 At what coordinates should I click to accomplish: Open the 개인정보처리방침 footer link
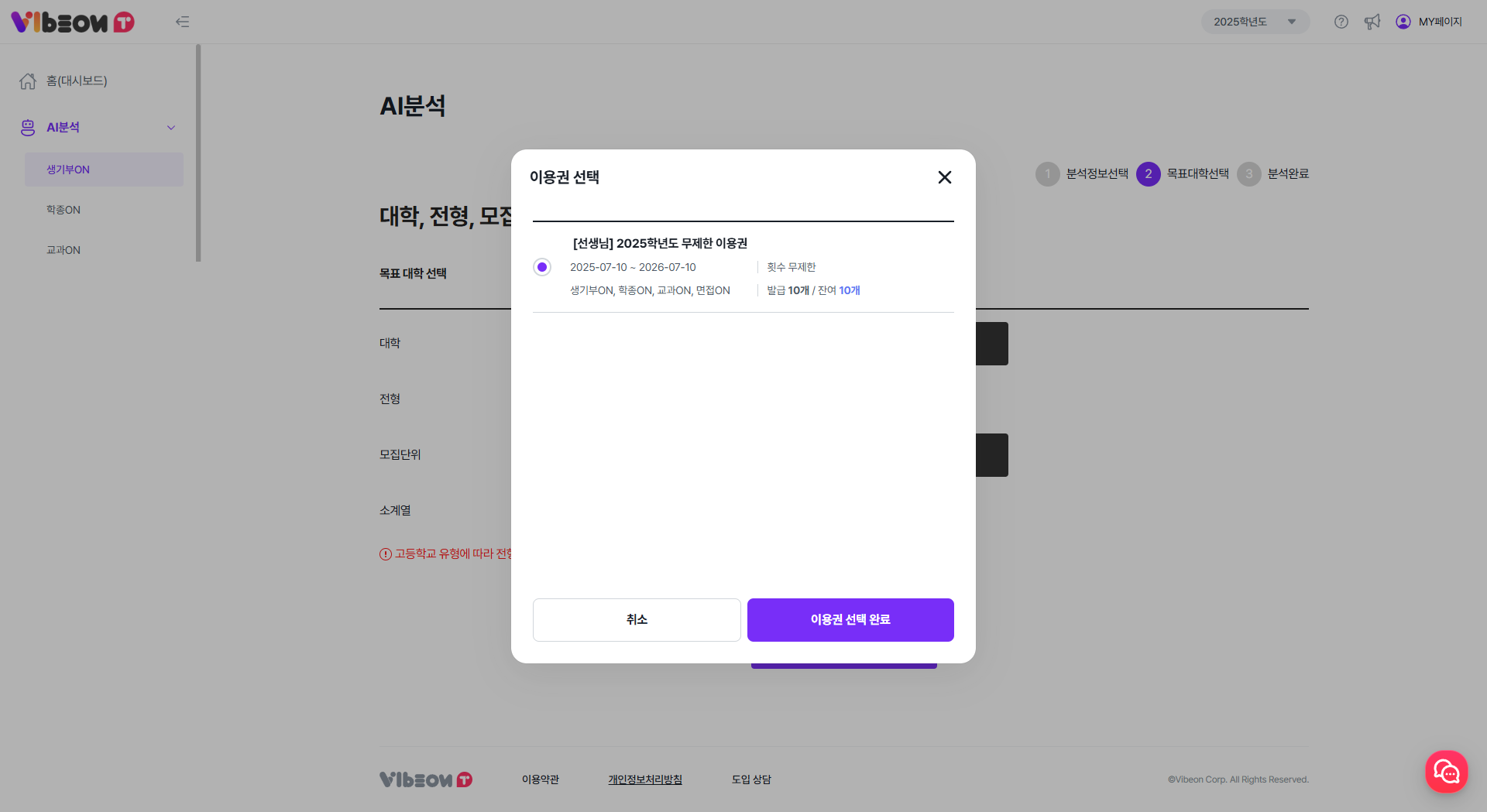coord(644,779)
